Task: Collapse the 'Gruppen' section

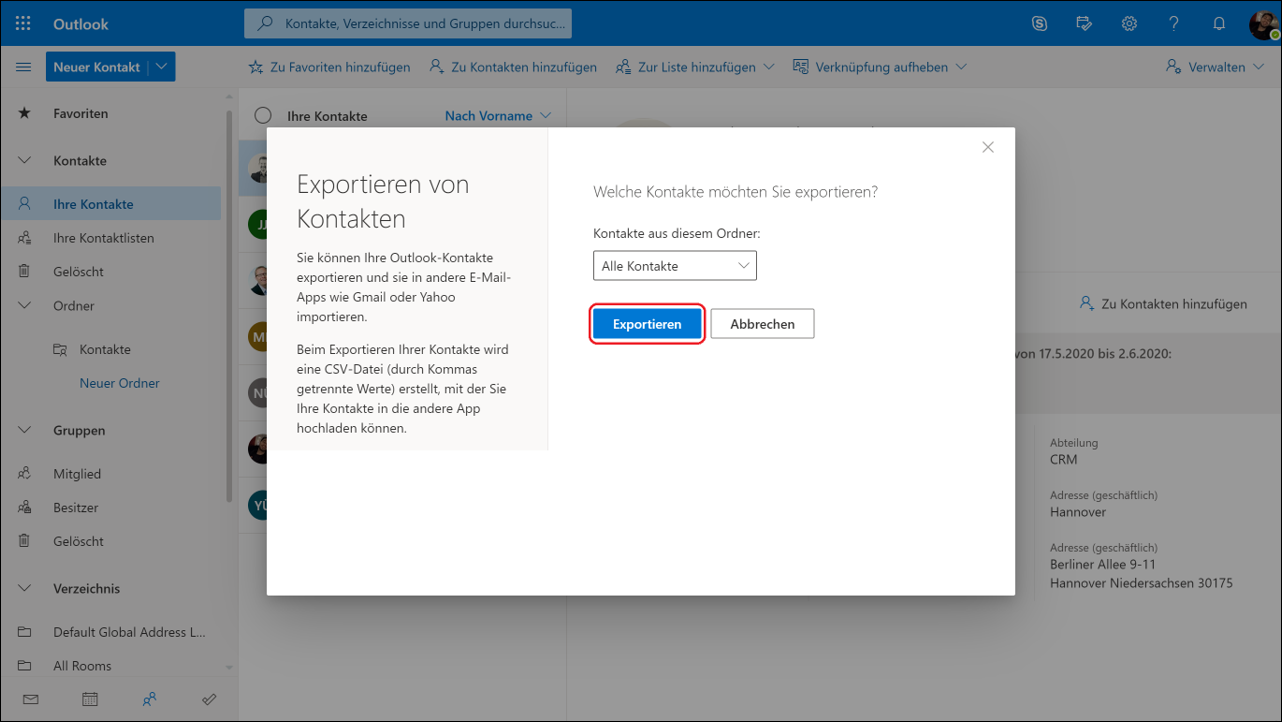Action: pos(25,430)
